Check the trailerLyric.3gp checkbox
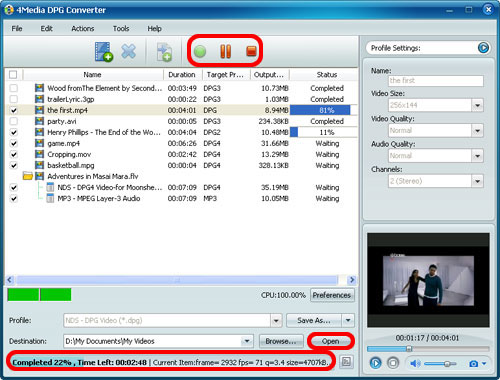This screenshot has height=380, width=500. click(x=13, y=99)
